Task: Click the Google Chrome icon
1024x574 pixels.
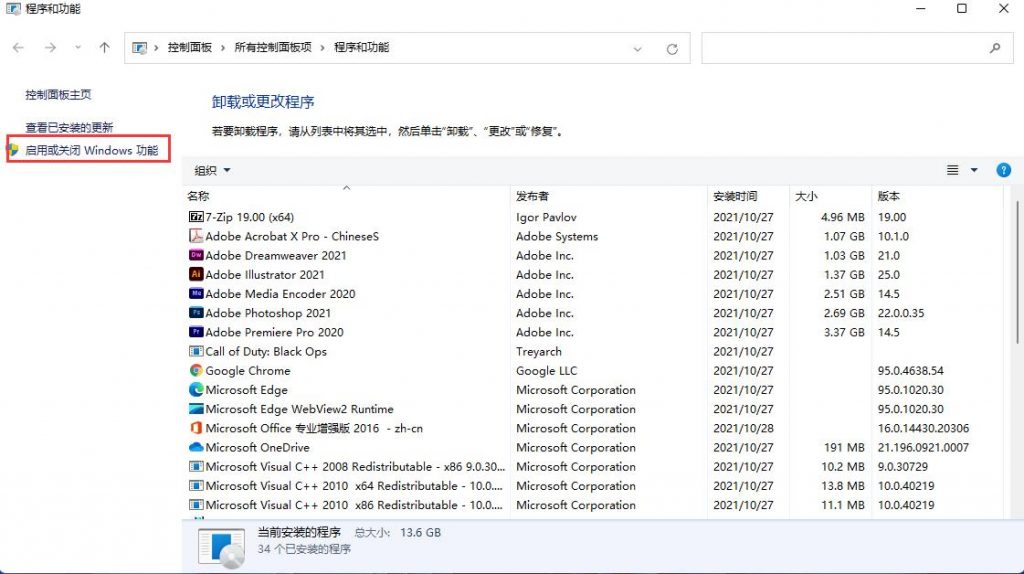Action: tap(196, 370)
